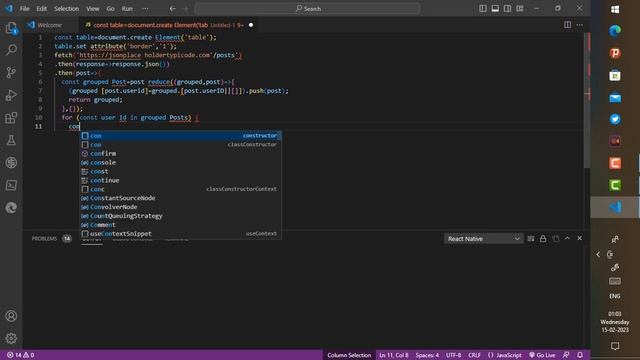Open Windows Start button on taskbar

point(615,9)
